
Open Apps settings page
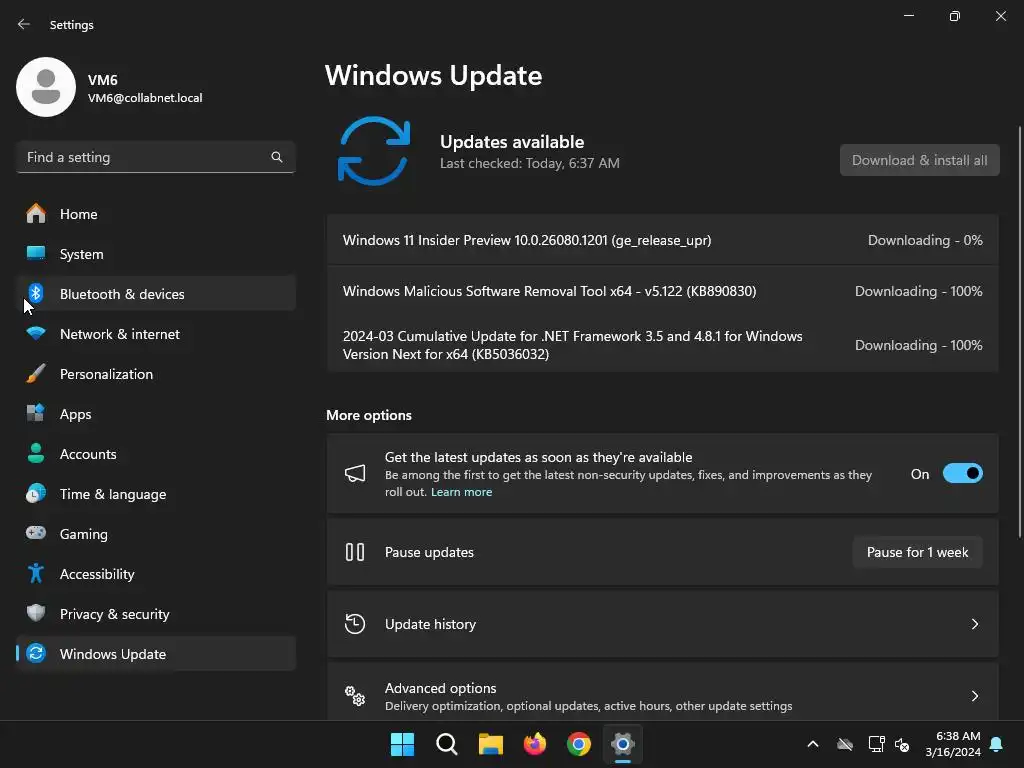click(156, 413)
